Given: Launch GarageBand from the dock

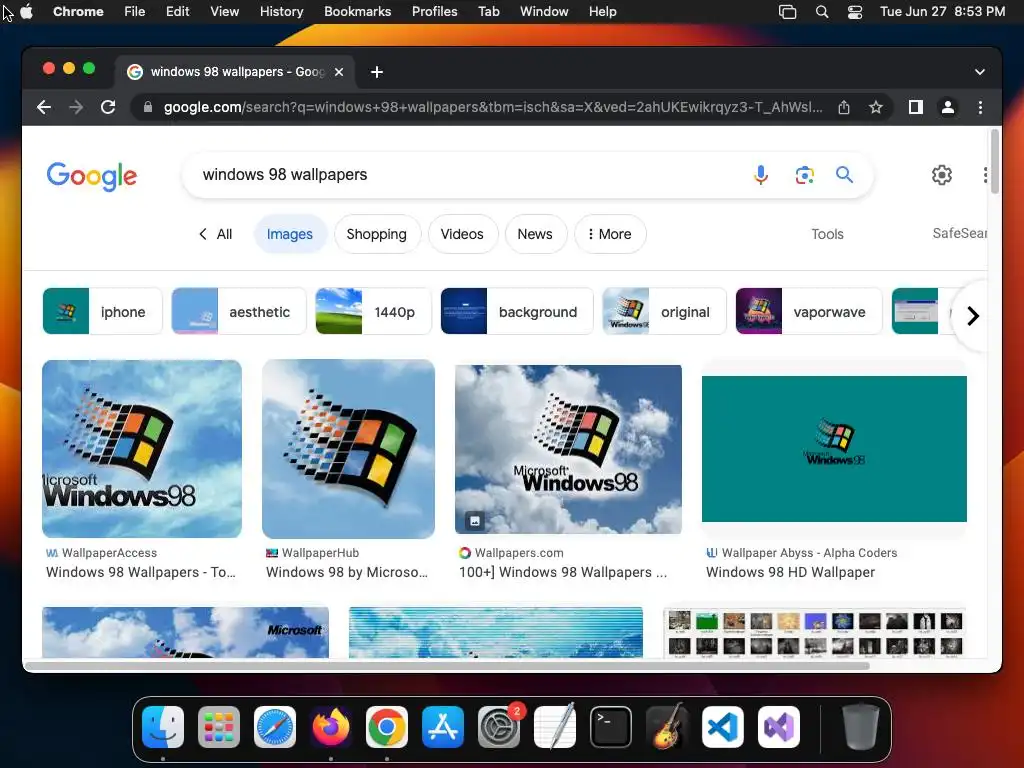Looking at the screenshot, I should click(667, 727).
